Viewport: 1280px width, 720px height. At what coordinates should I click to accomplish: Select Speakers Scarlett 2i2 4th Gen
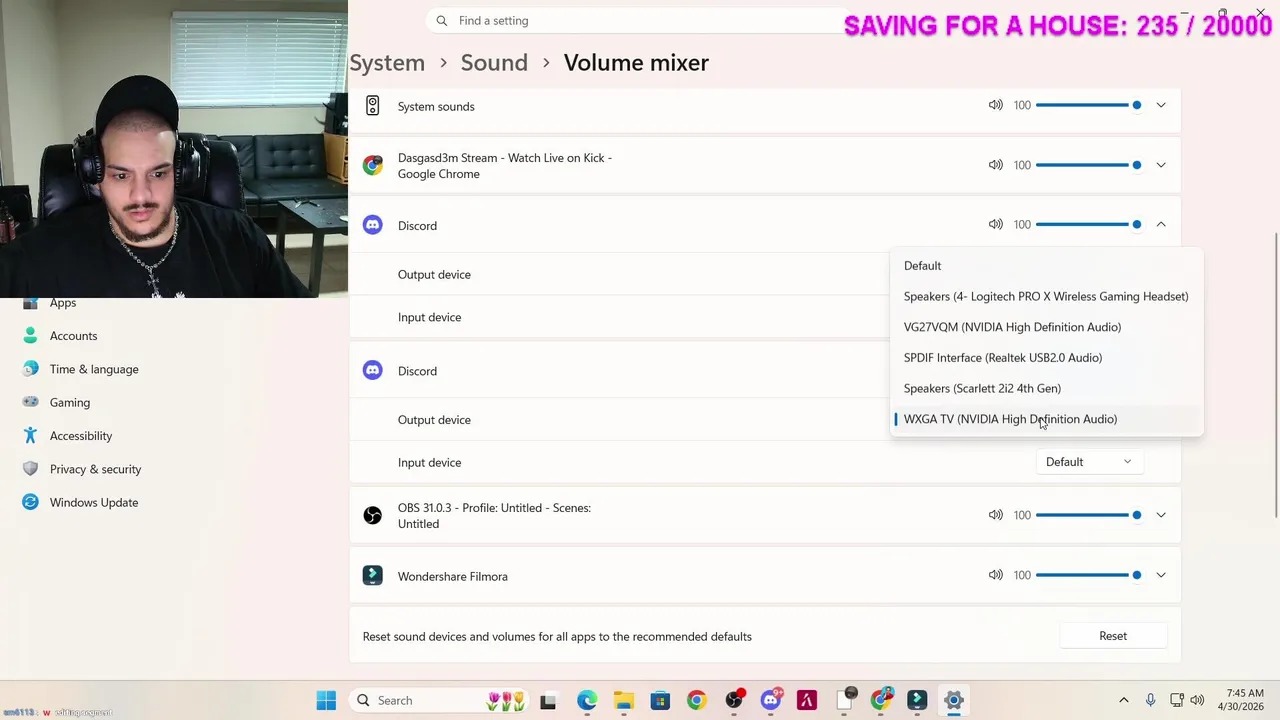point(1047,388)
